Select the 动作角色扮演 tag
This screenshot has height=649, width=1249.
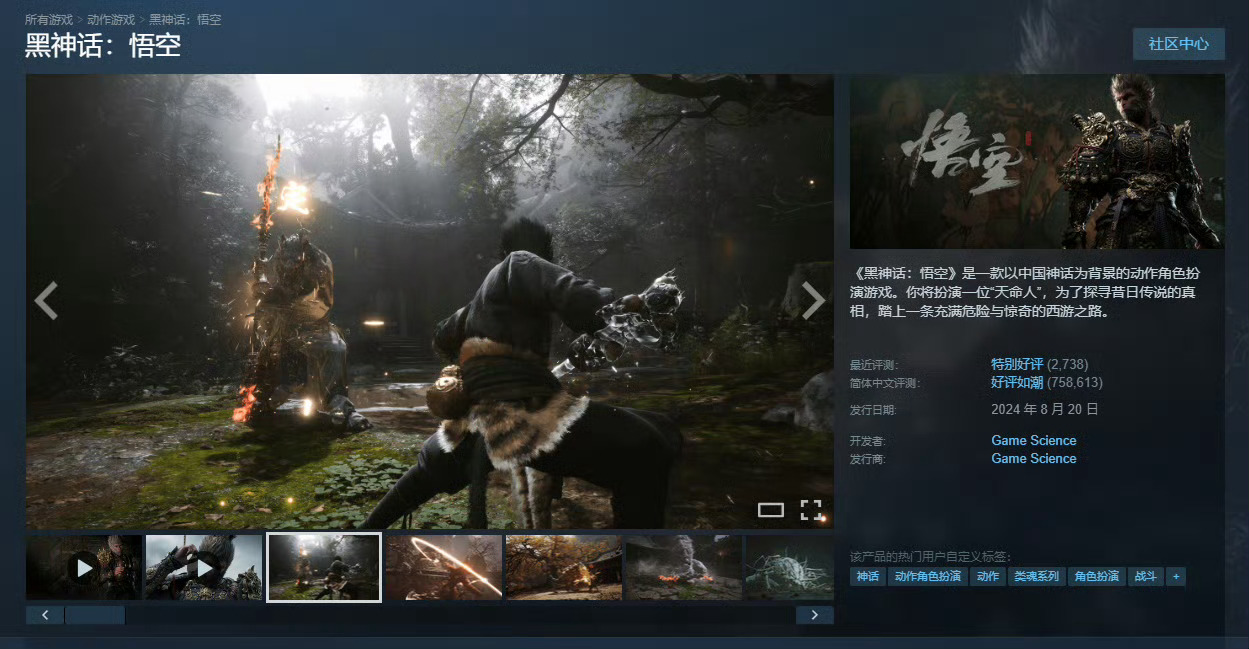927,576
